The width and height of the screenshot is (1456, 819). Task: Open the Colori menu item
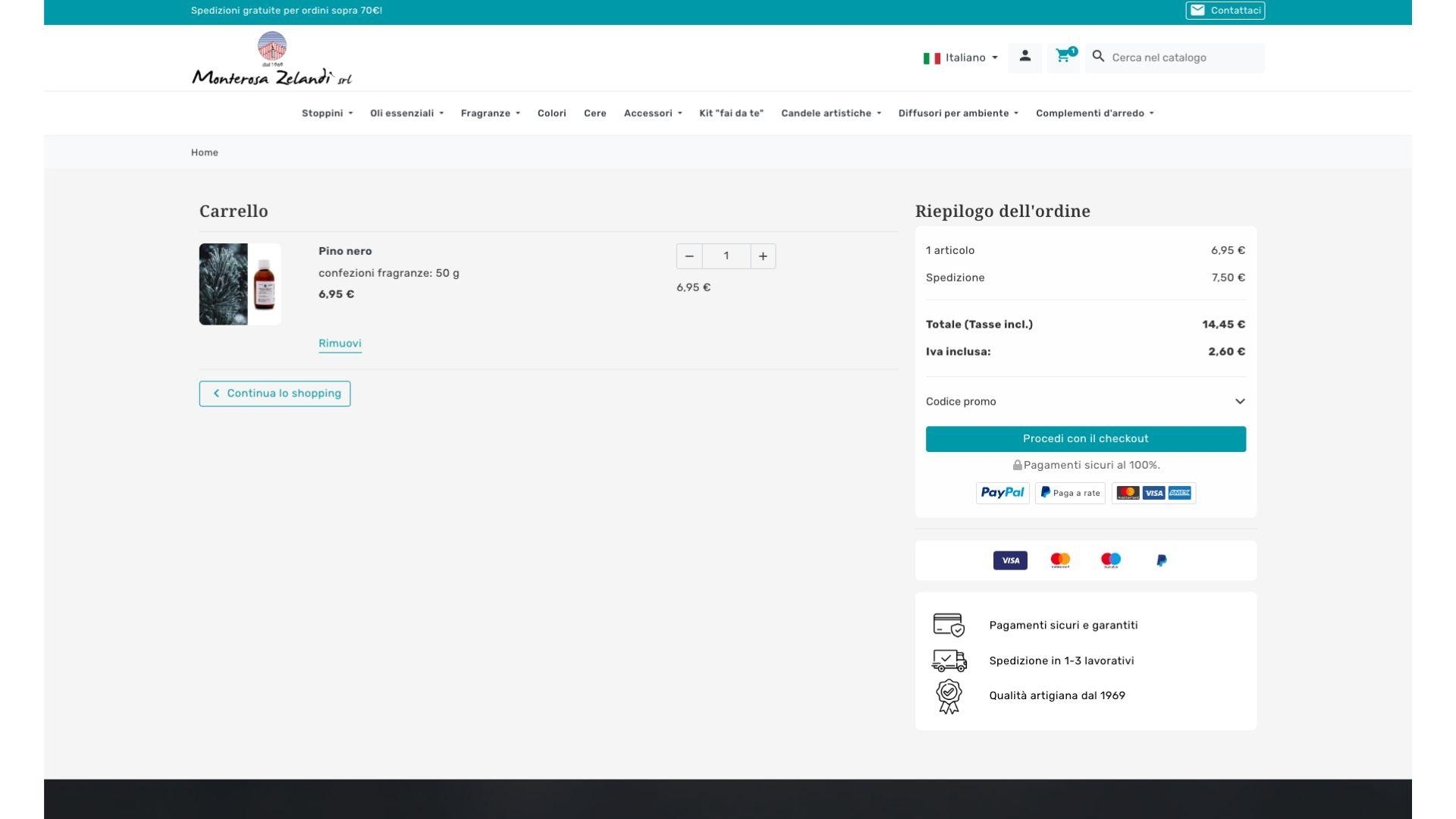551,114
